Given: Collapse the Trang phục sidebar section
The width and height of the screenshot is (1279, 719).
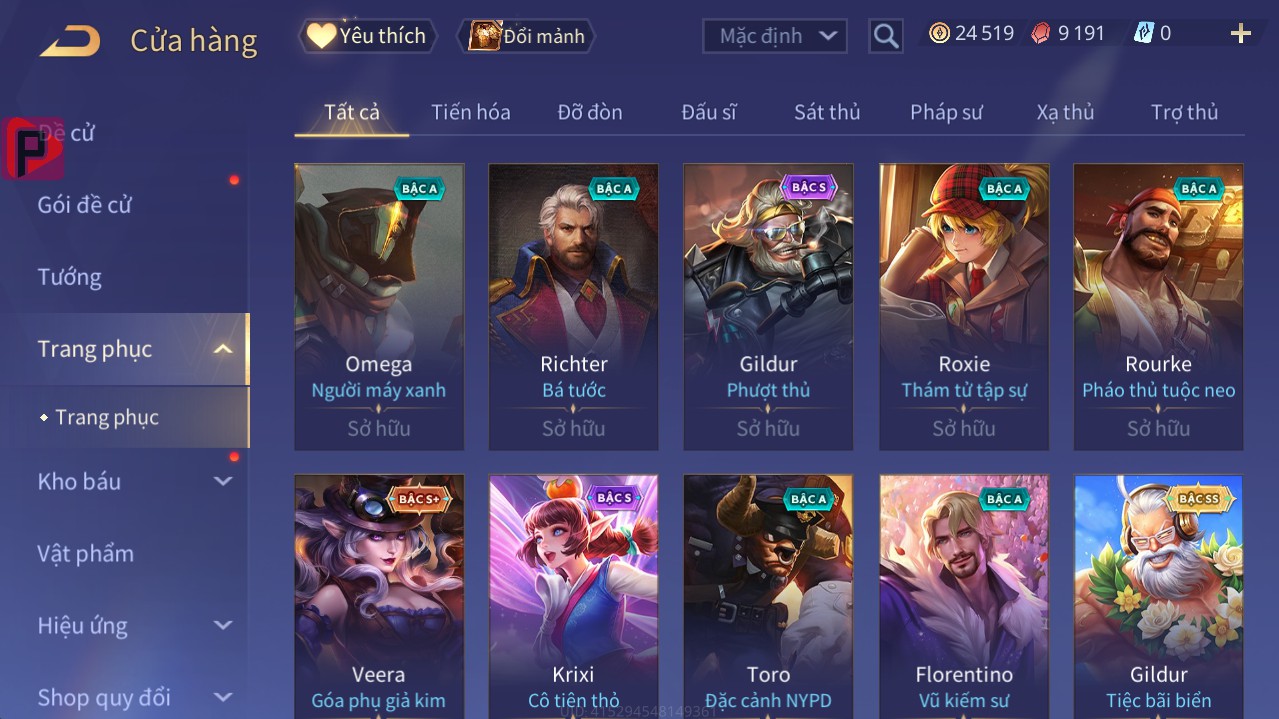Looking at the screenshot, I should click(x=223, y=349).
